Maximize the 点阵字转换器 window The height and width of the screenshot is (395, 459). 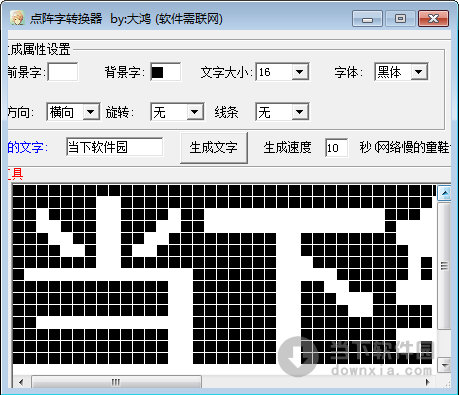coord(400,19)
